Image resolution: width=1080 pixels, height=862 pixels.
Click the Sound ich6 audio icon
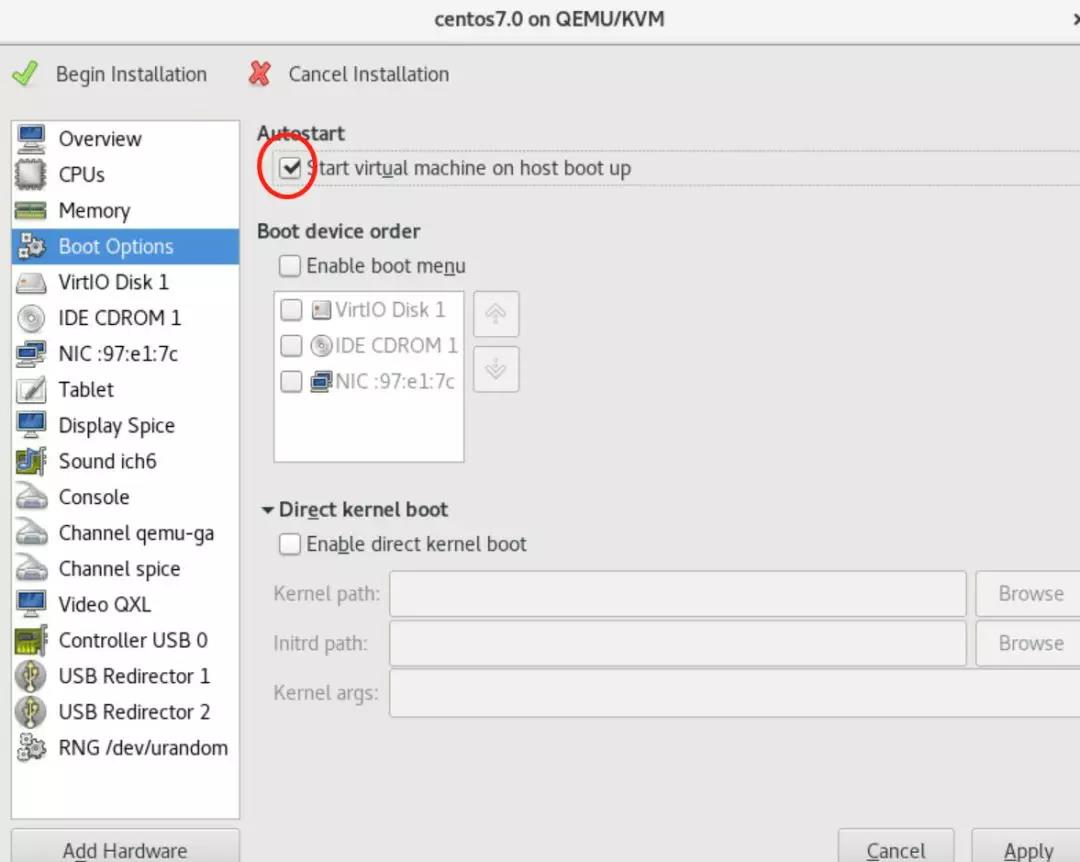coord(31,461)
